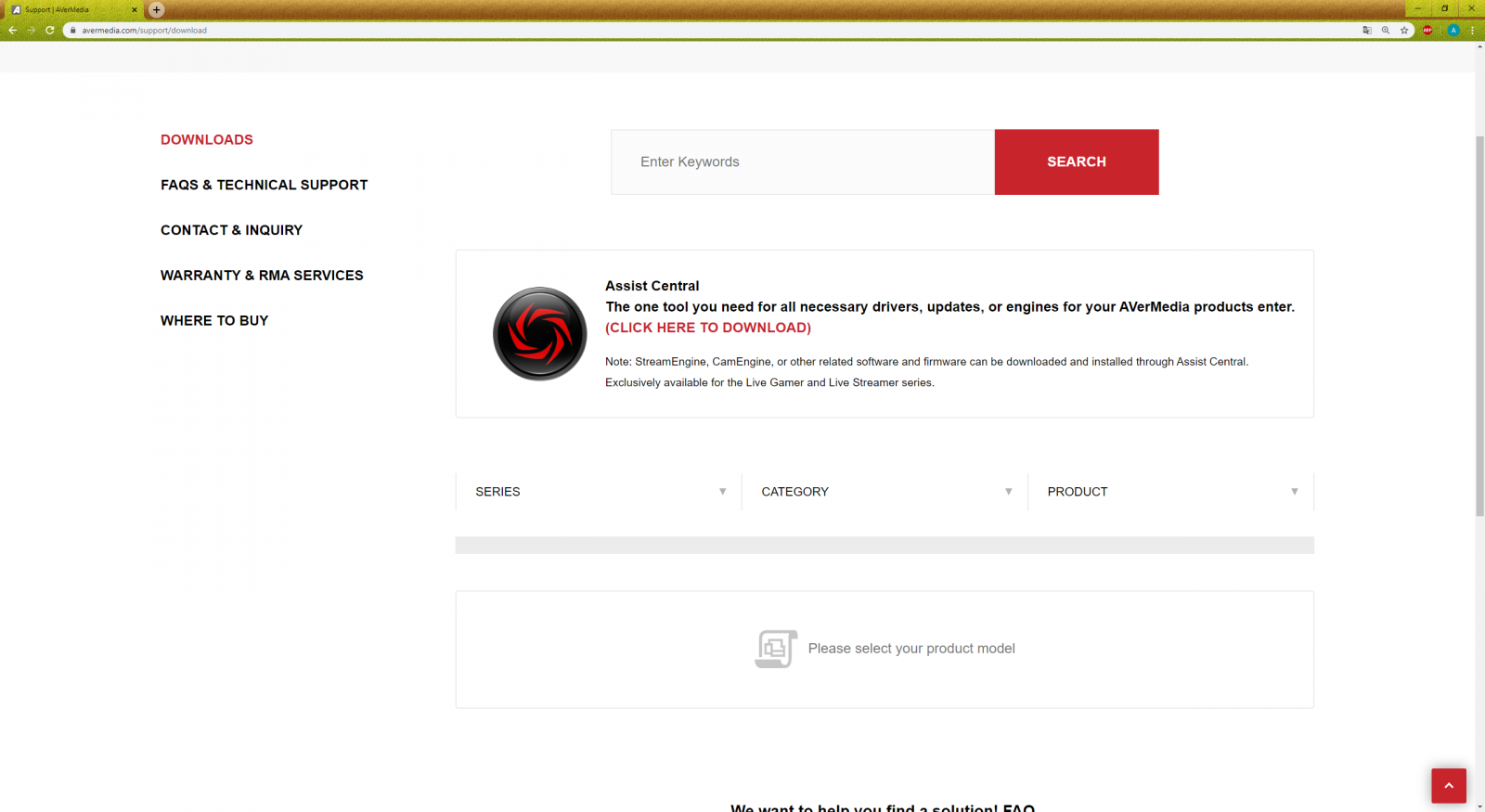Click the CLICK HERE TO DOWNLOAD link
The image size is (1485, 812).
[708, 328]
